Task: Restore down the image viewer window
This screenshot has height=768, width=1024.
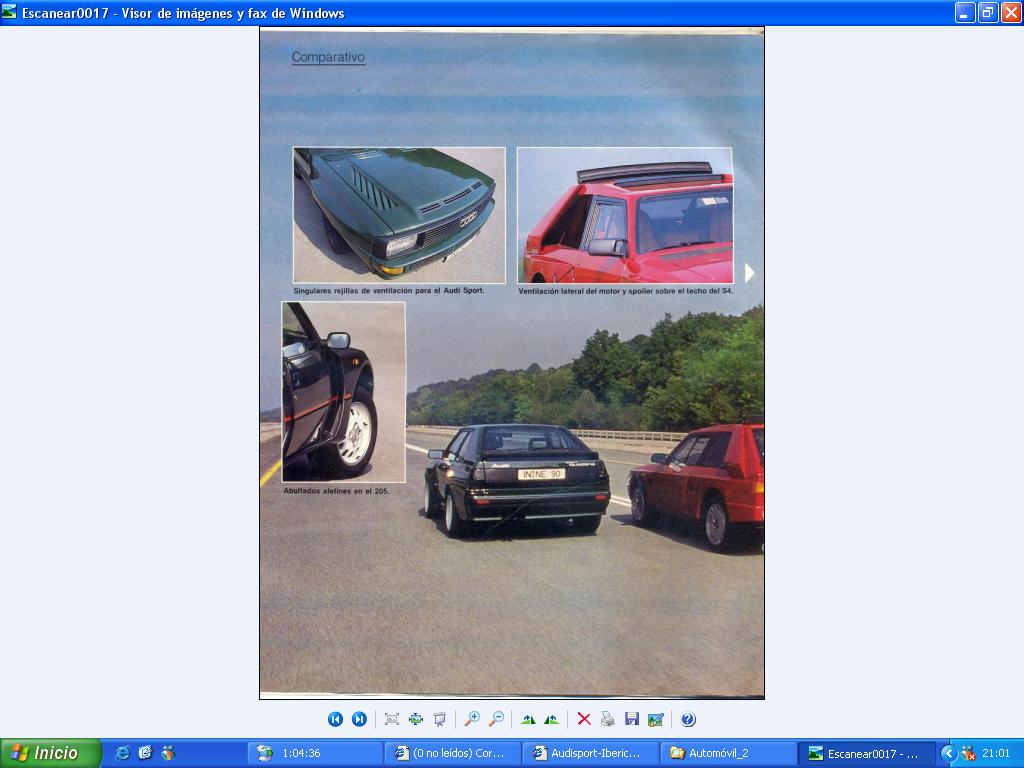Action: pos(988,12)
